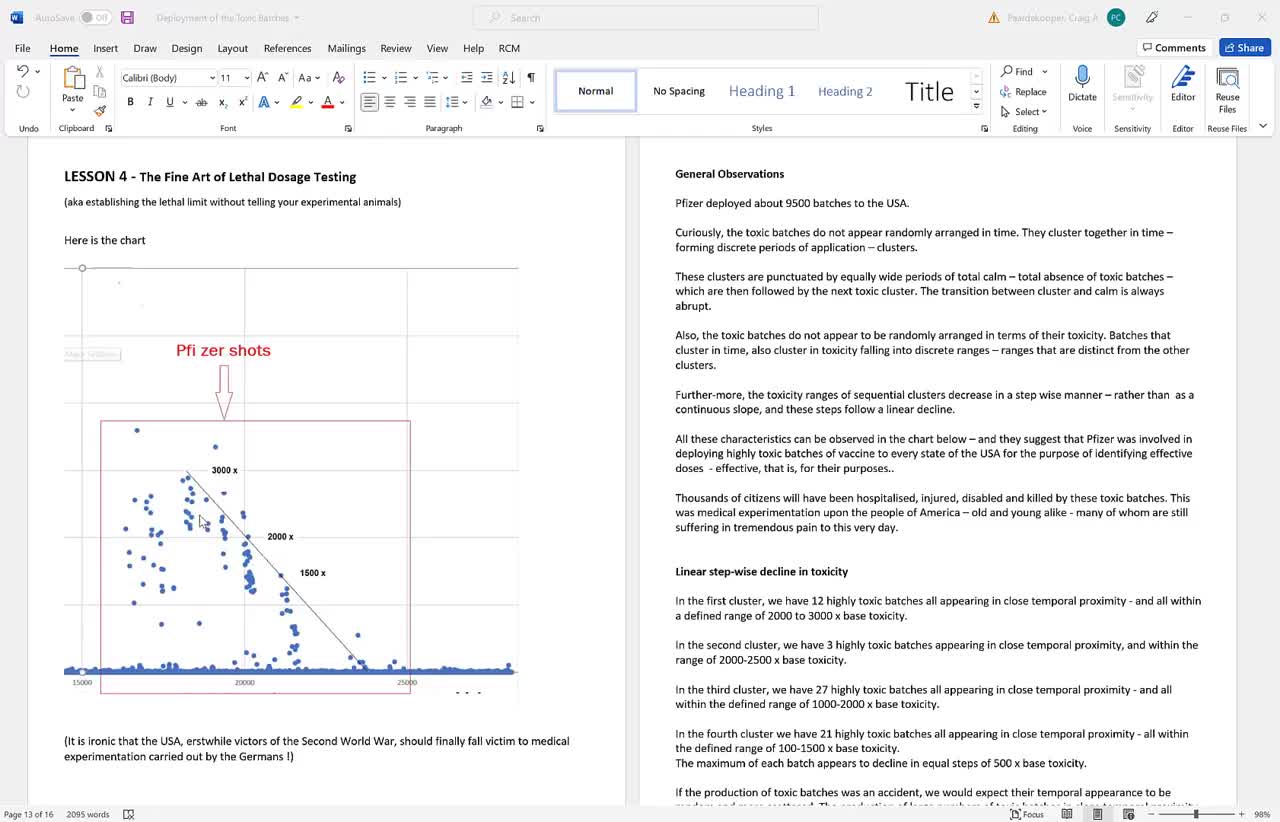Apply the yellow text highlight color
The height and width of the screenshot is (822, 1280).
tap(296, 102)
